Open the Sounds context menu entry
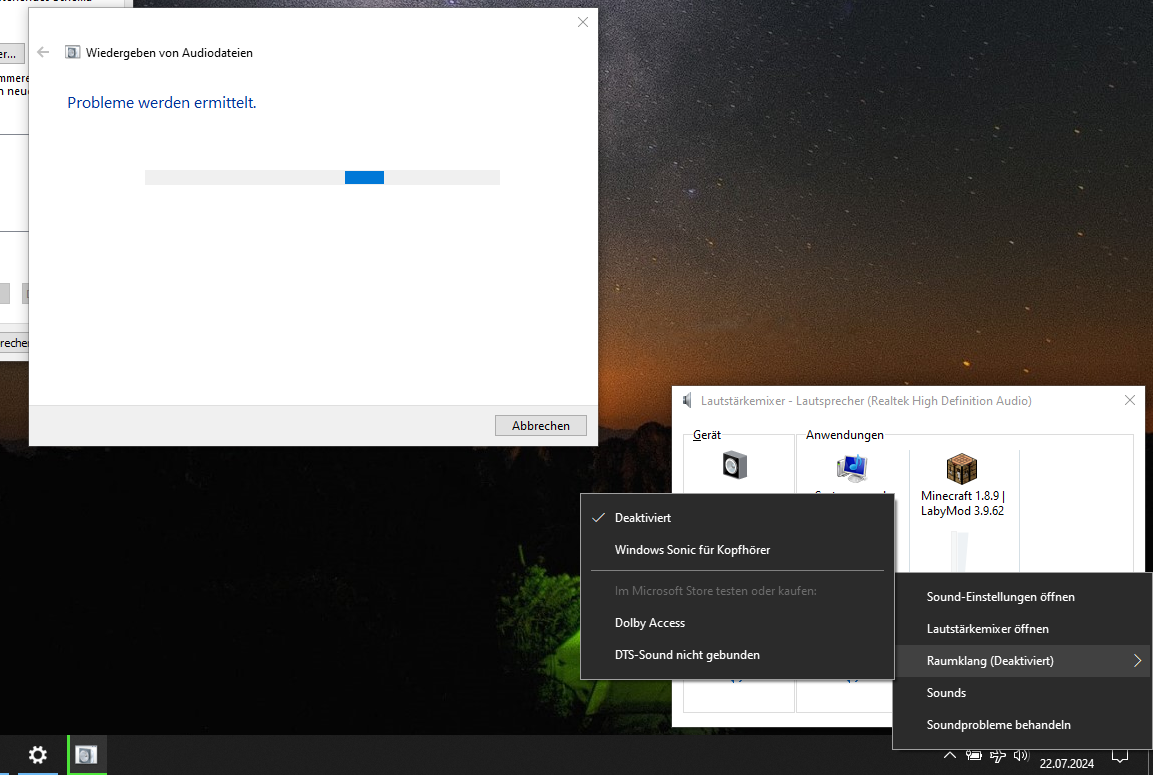 pos(1022,693)
